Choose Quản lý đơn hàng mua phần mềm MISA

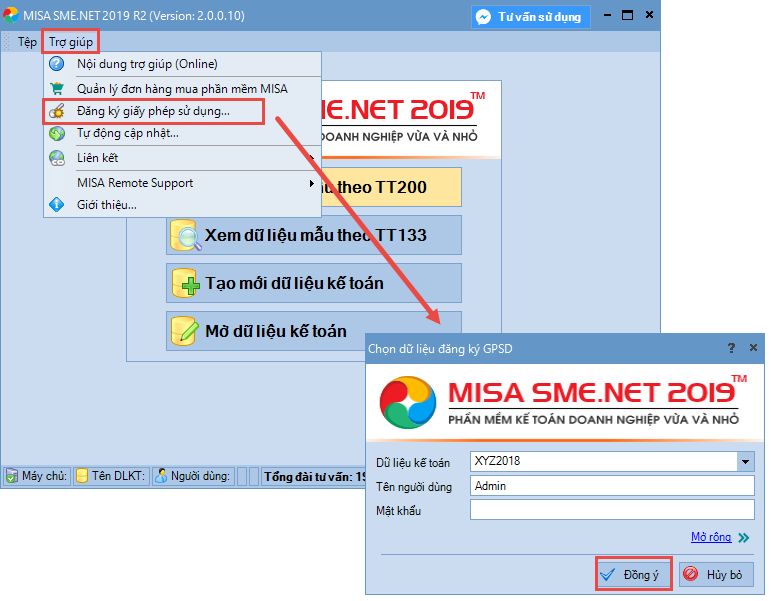click(182, 89)
